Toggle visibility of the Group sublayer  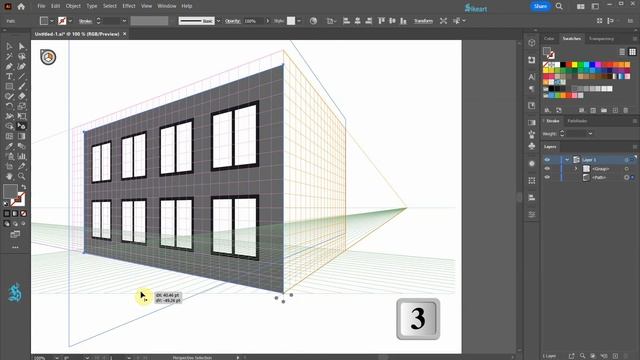pos(547,169)
